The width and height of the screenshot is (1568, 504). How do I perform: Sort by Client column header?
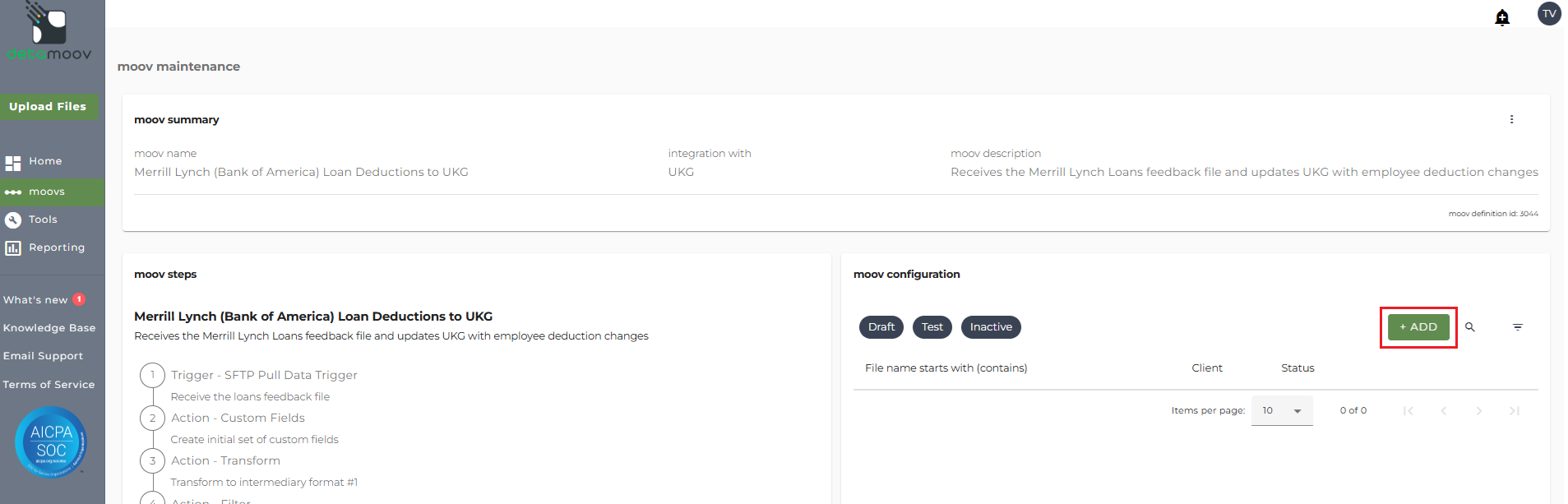(x=1207, y=368)
